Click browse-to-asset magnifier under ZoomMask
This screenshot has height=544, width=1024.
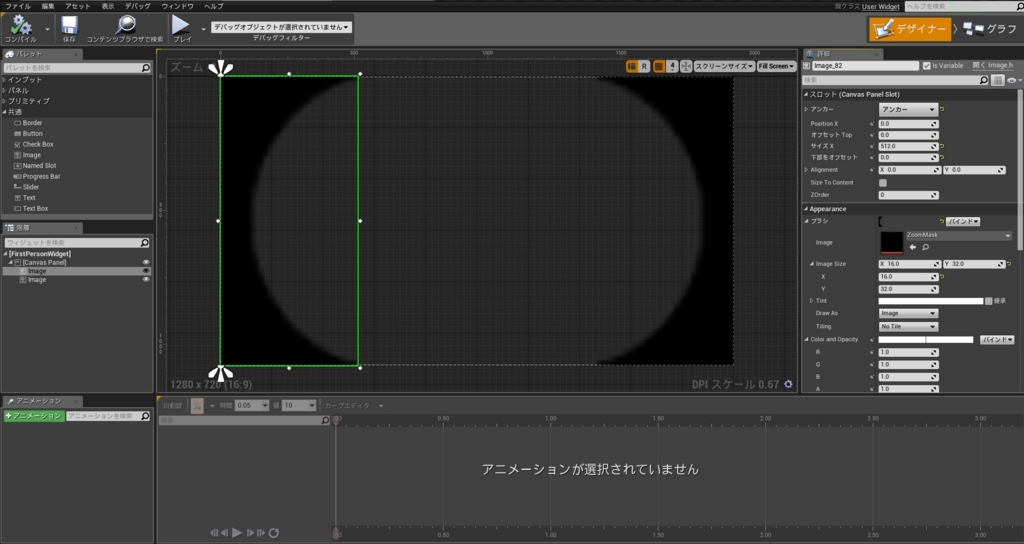925,248
